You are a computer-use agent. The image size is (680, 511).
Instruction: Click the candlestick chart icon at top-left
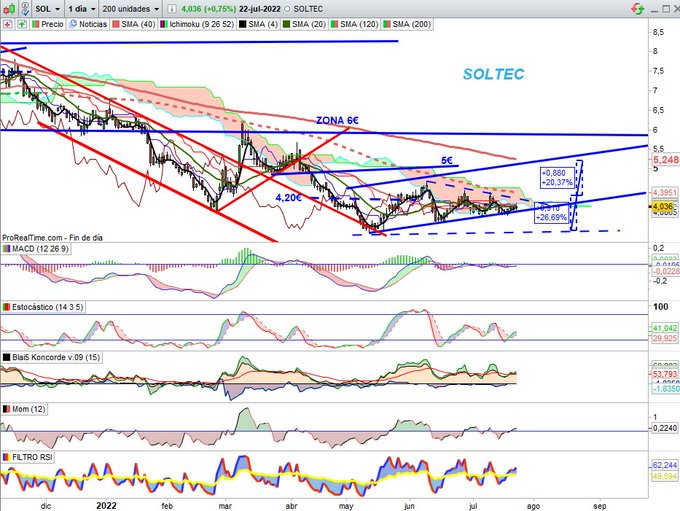click(x=10, y=8)
